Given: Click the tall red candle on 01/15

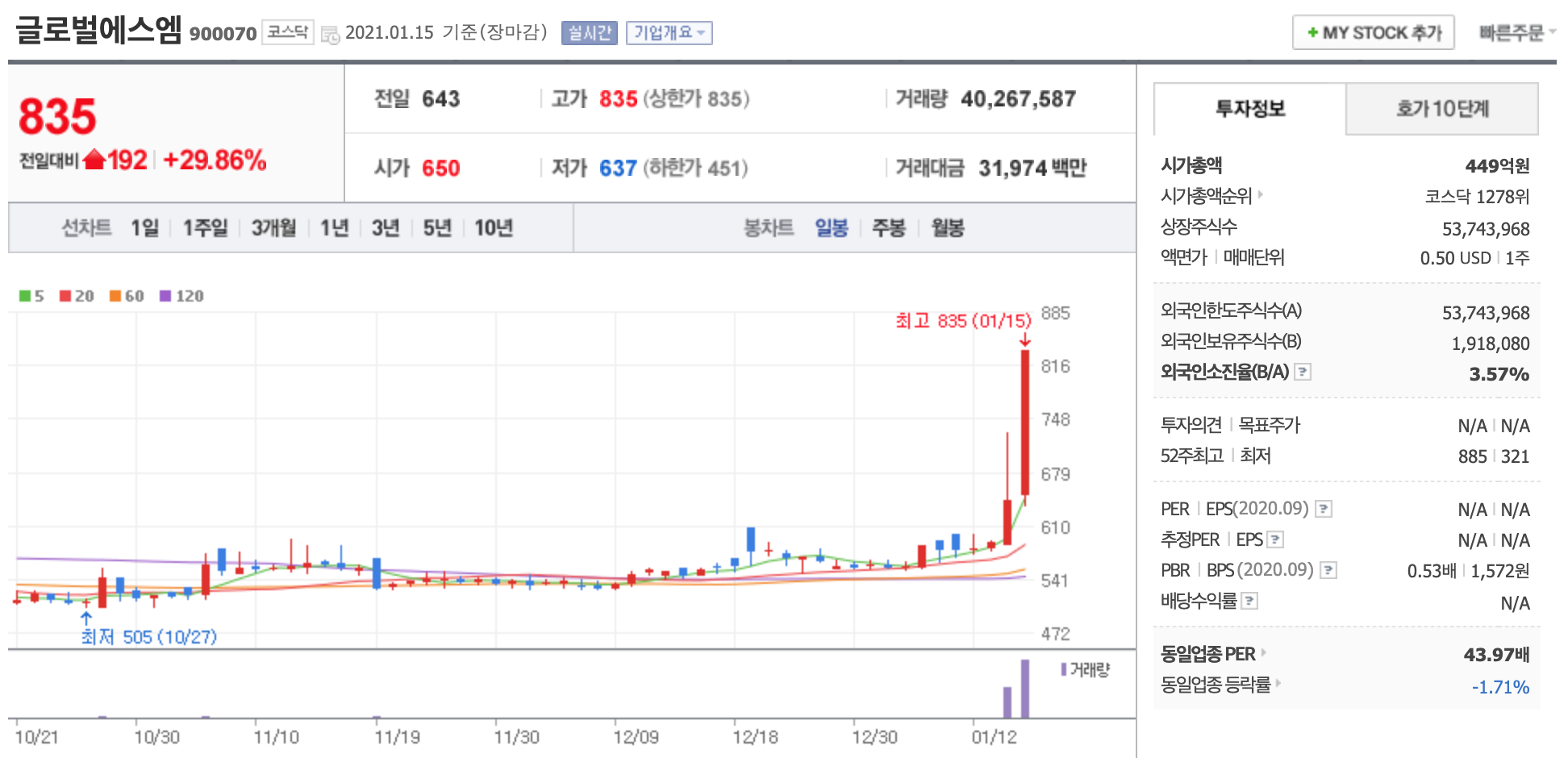Looking at the screenshot, I should coord(1025,422).
